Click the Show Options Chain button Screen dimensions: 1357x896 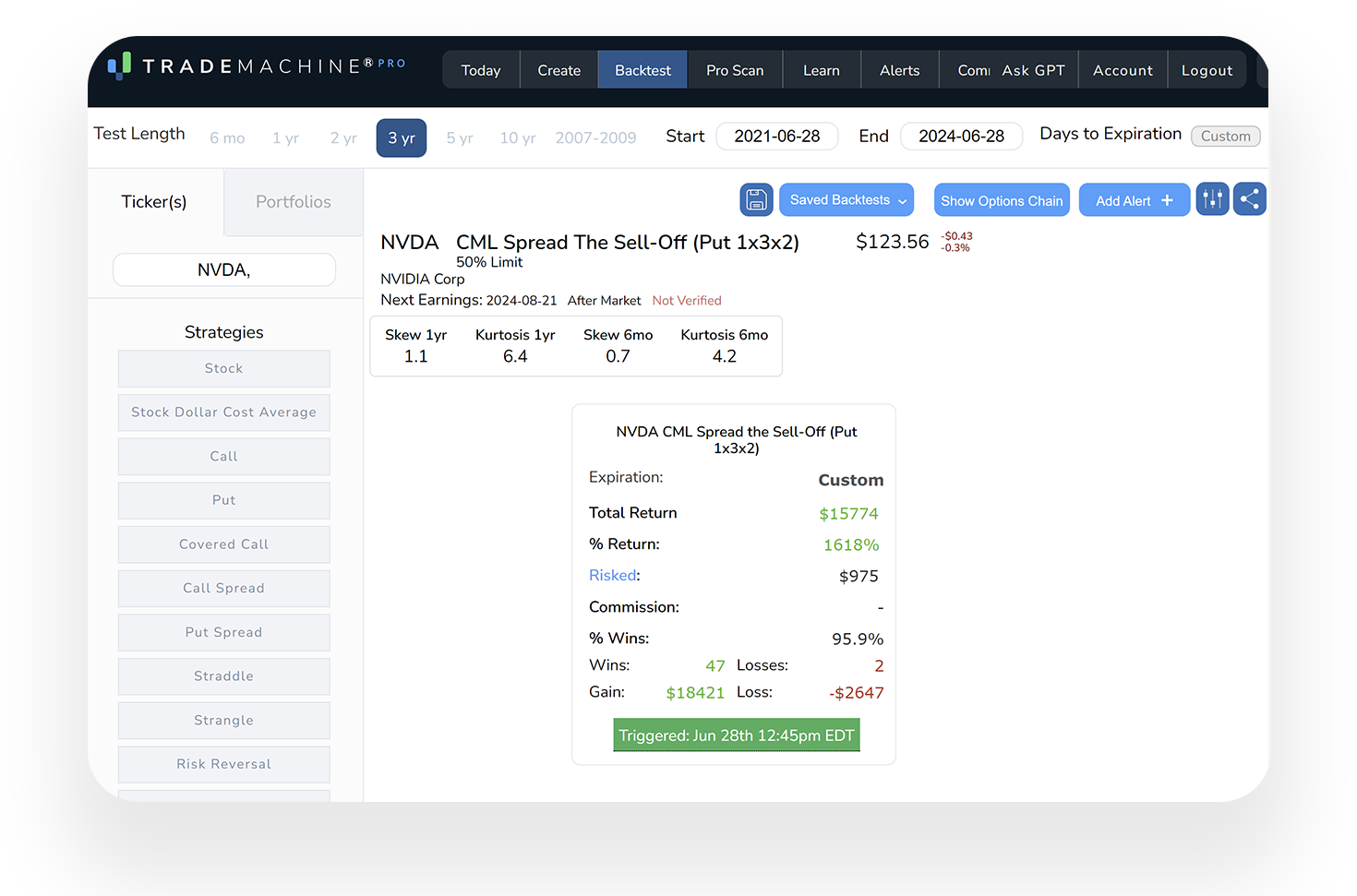pyautogui.click(x=1002, y=199)
